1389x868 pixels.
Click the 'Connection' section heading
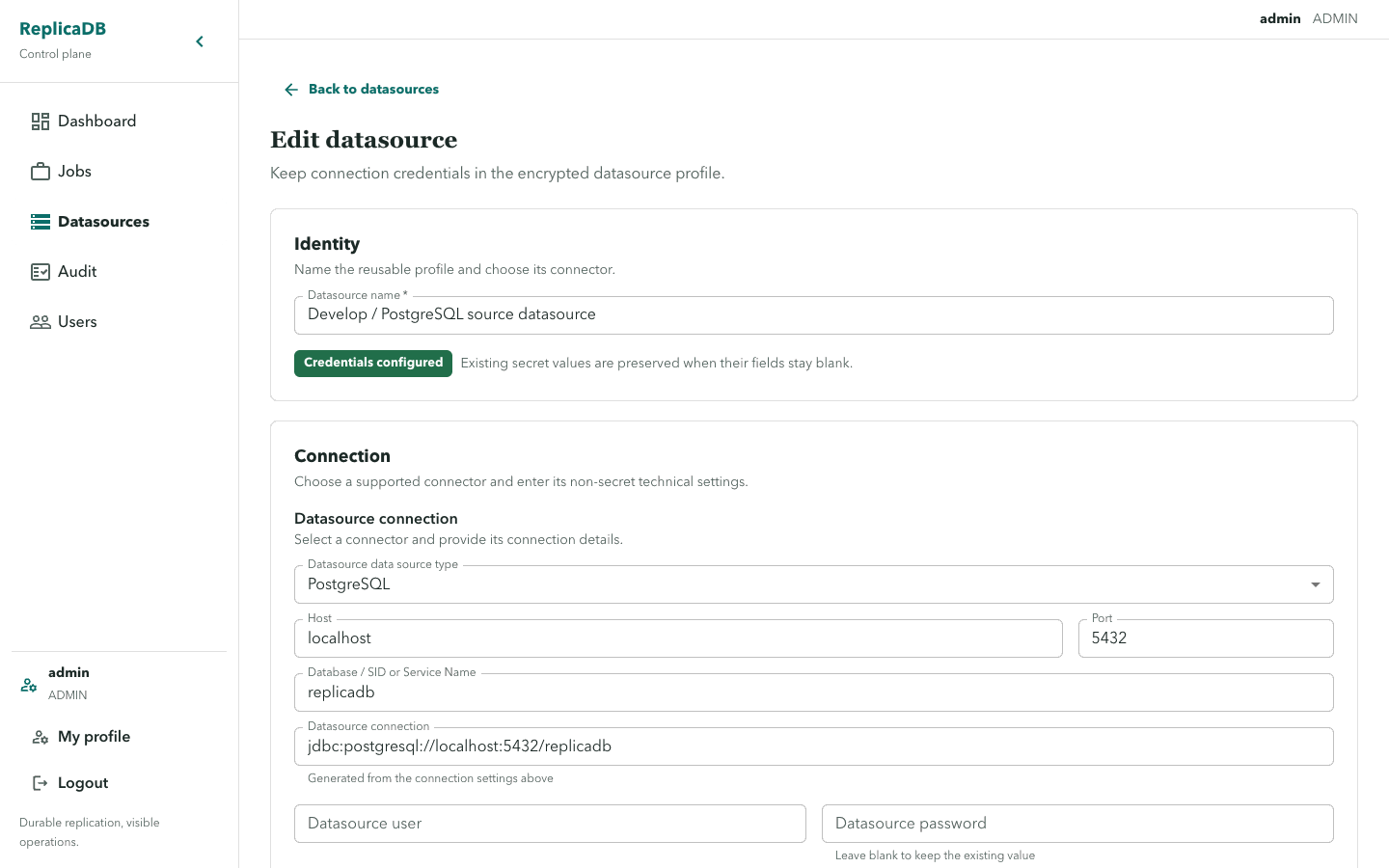342,456
